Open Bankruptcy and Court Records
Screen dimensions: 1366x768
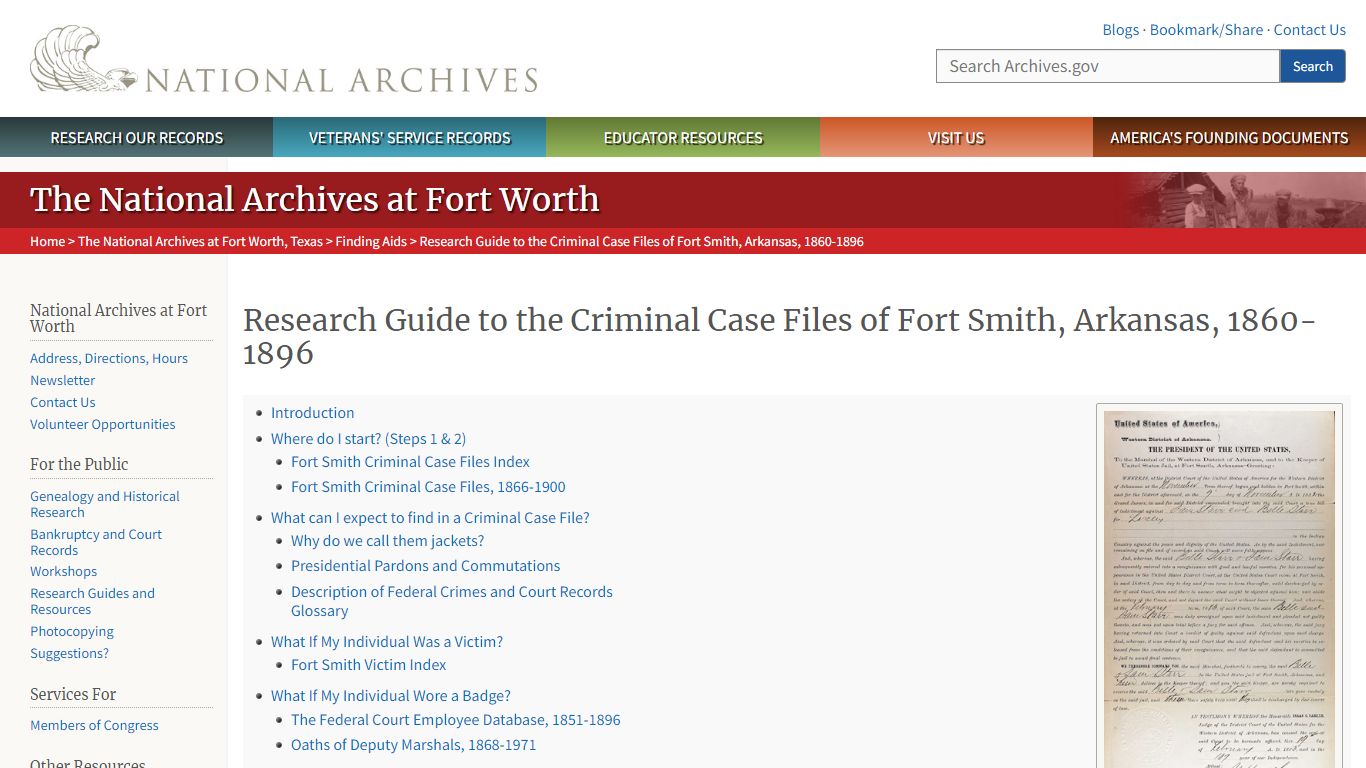[x=96, y=542]
